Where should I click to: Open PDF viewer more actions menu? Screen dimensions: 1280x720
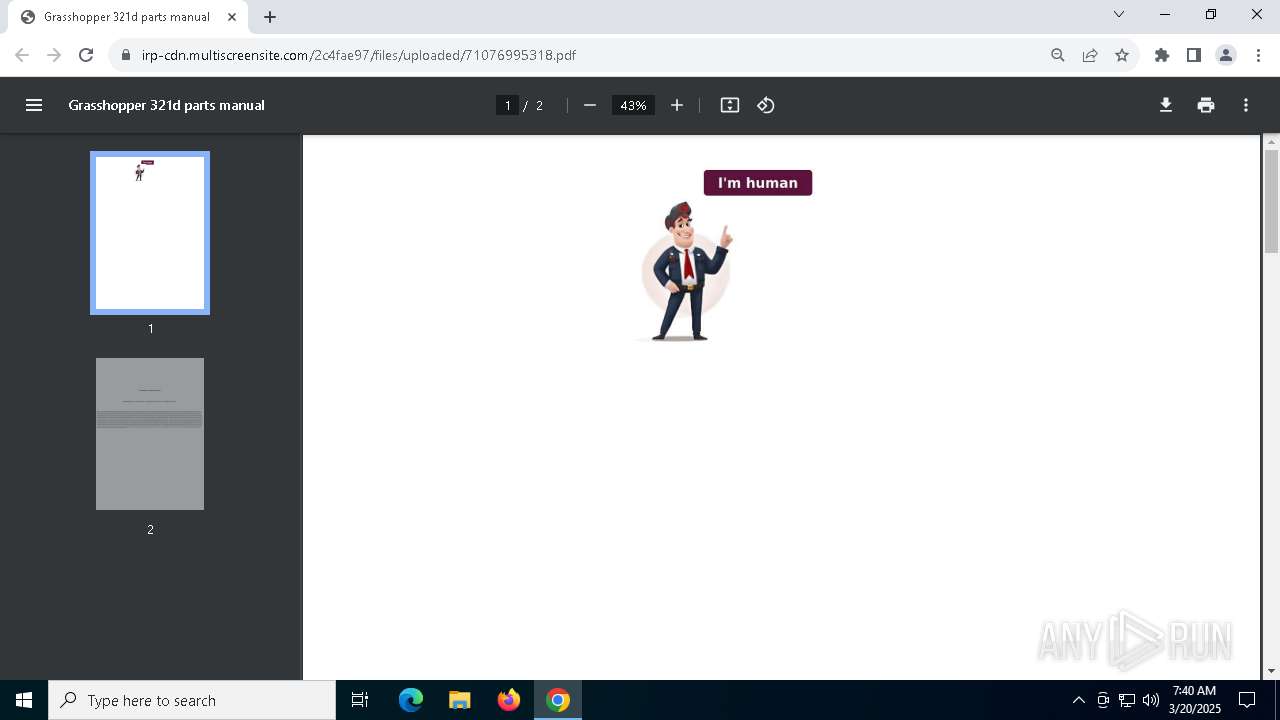coord(1246,105)
